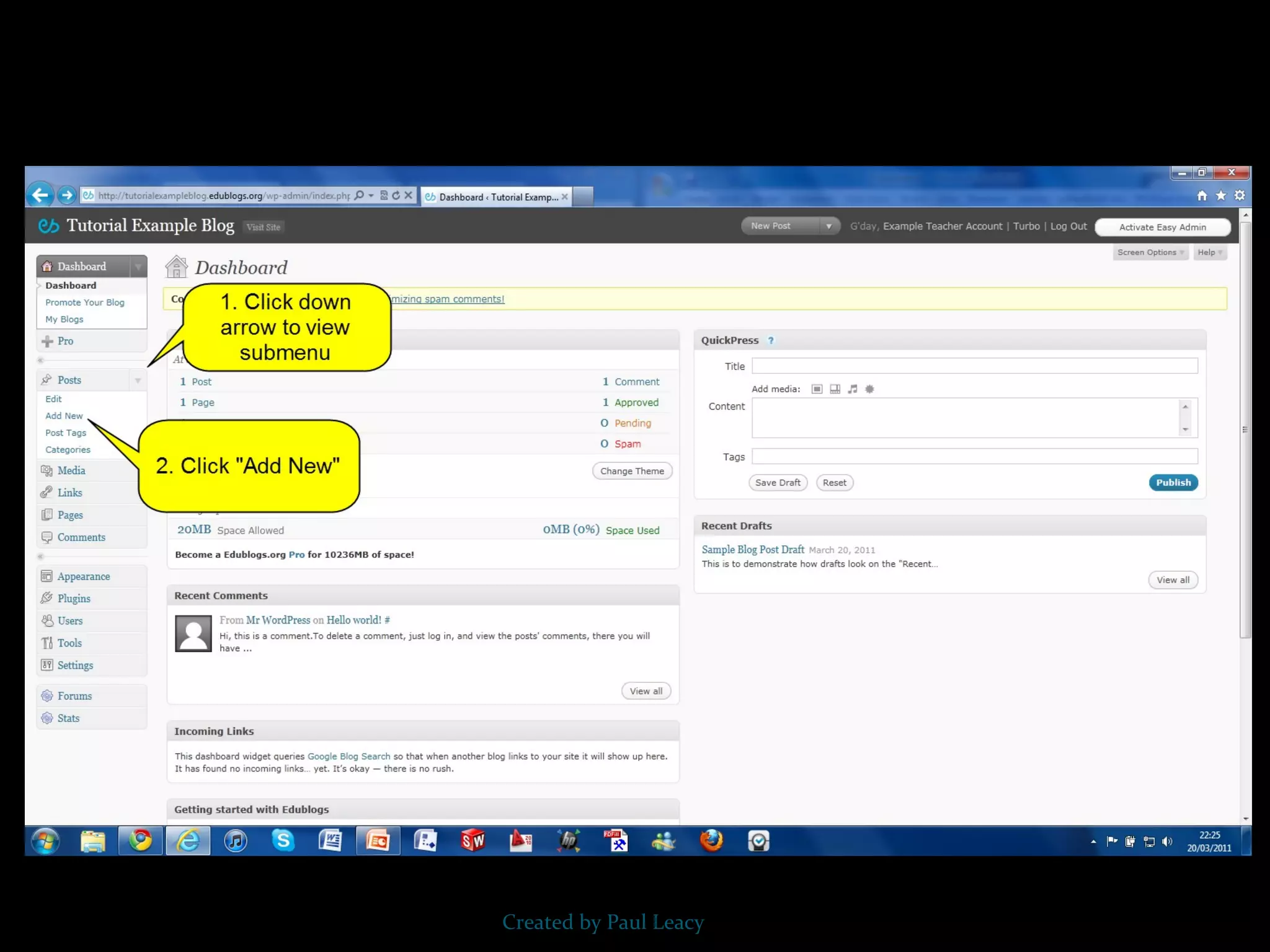Screen dimensions: 1270x952
Task: Click the add media starburst icon
Action: coord(869,389)
